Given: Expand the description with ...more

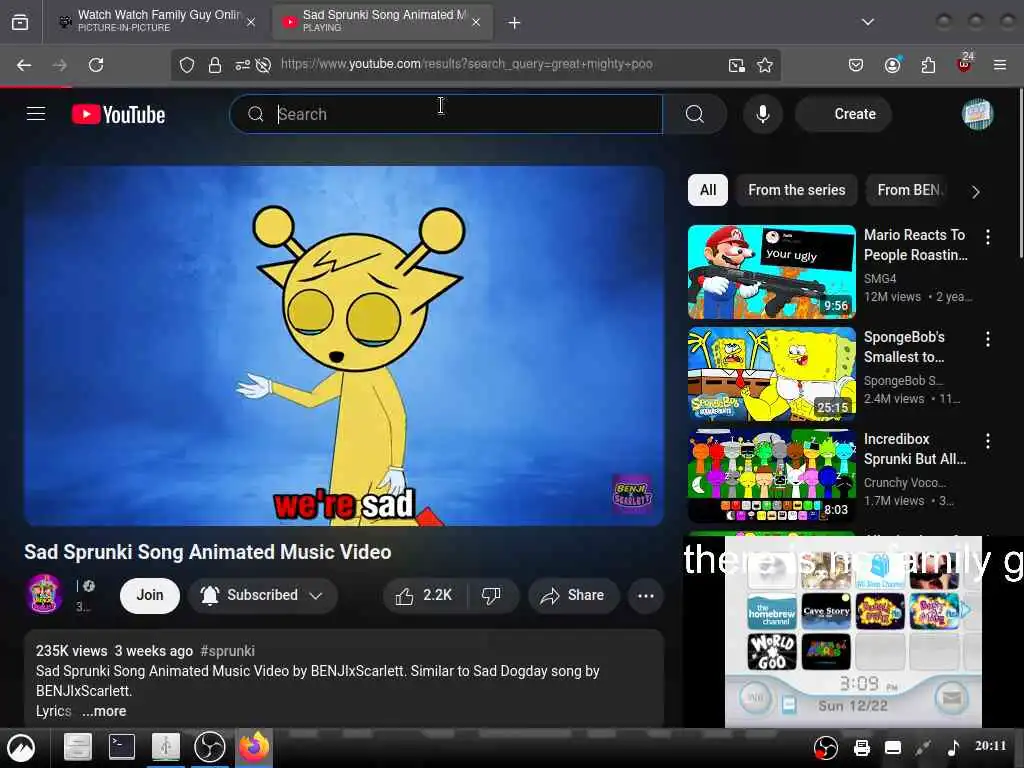Looking at the screenshot, I should [x=104, y=711].
